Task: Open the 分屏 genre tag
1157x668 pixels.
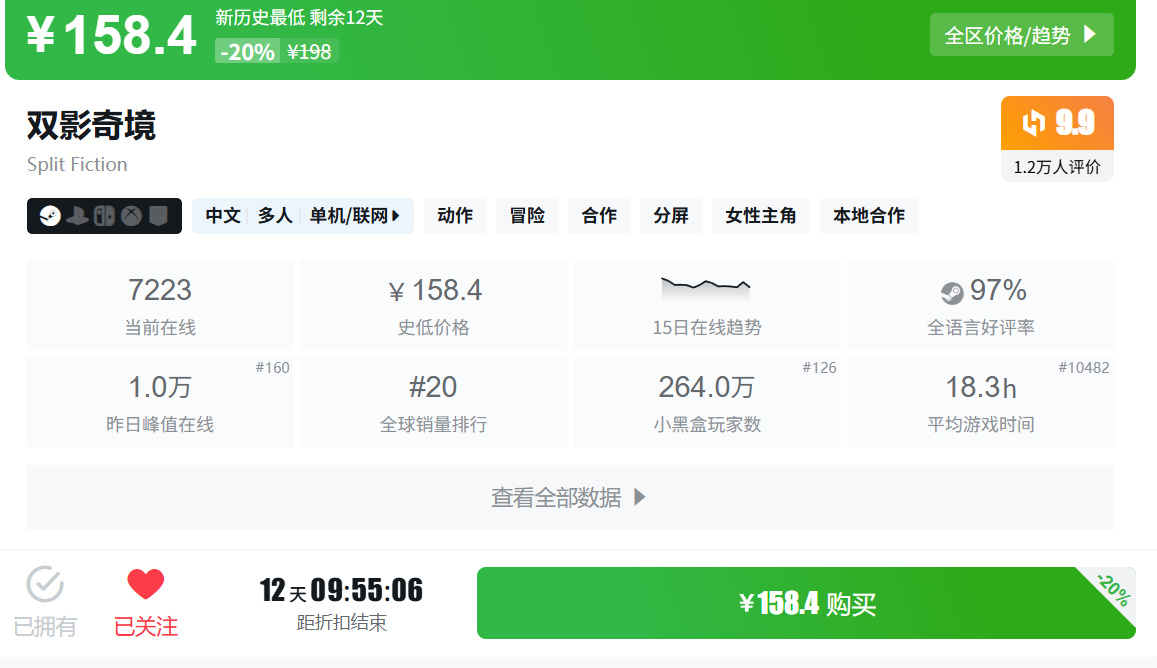Action: pyautogui.click(x=671, y=216)
